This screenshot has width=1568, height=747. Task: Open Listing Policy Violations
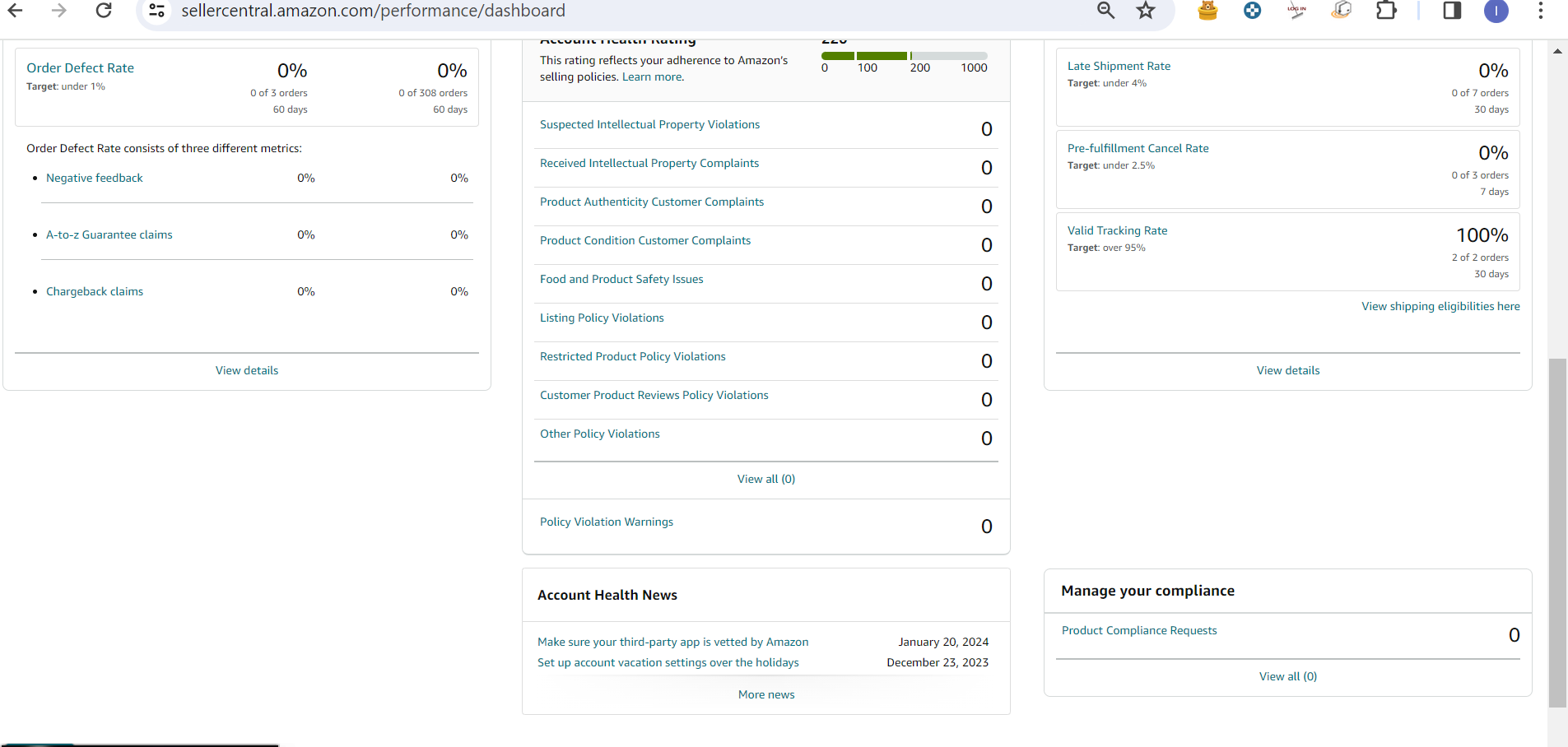[x=602, y=318]
